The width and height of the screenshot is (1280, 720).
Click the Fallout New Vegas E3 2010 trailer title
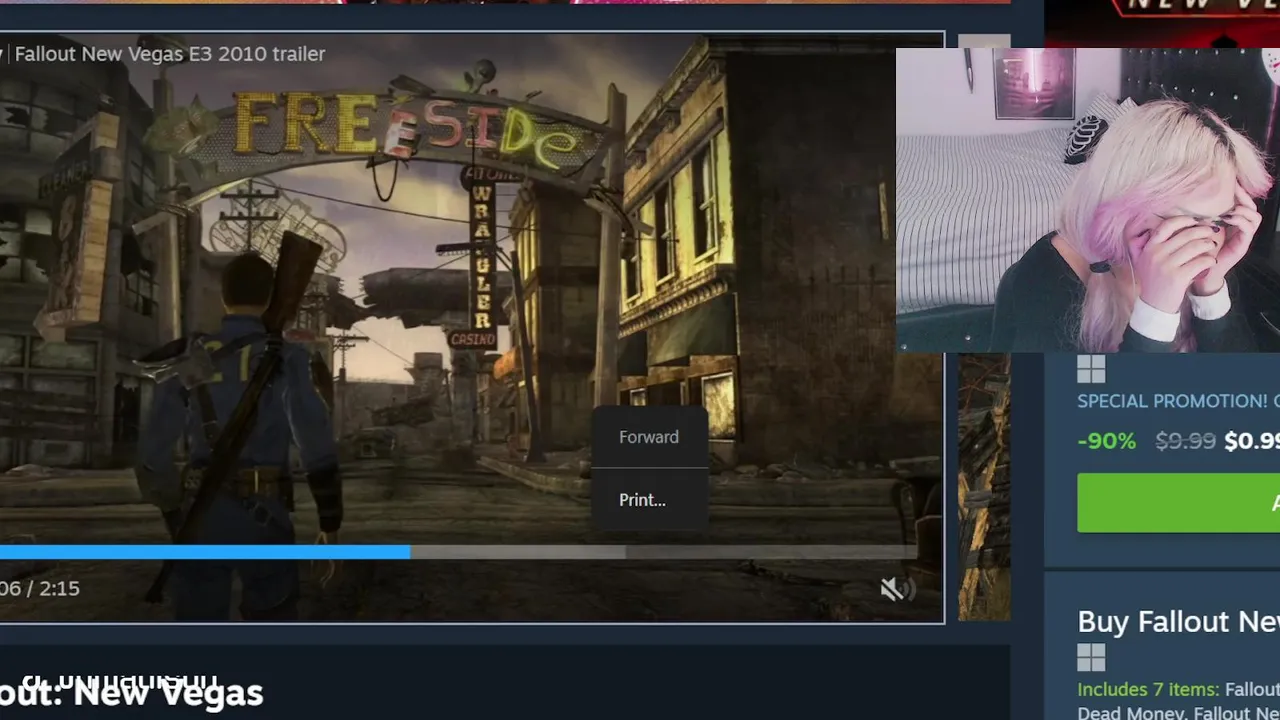pyautogui.click(x=169, y=54)
